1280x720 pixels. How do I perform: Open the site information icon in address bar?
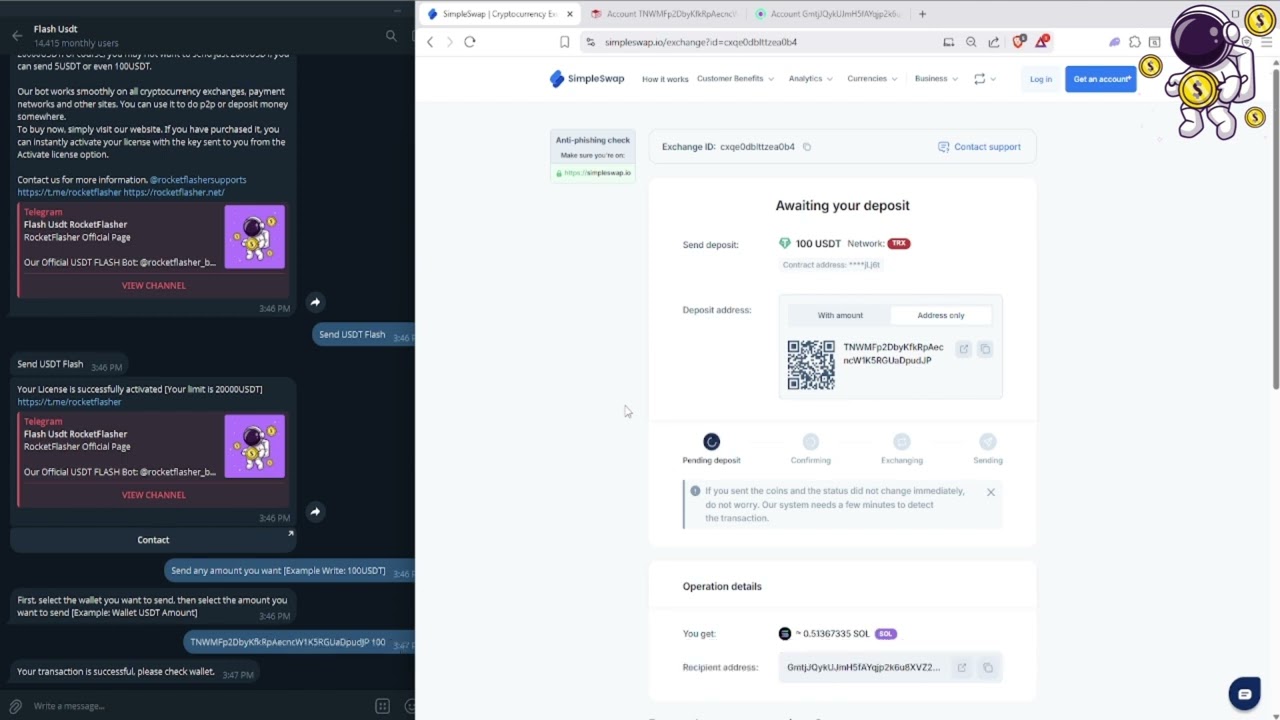click(591, 42)
